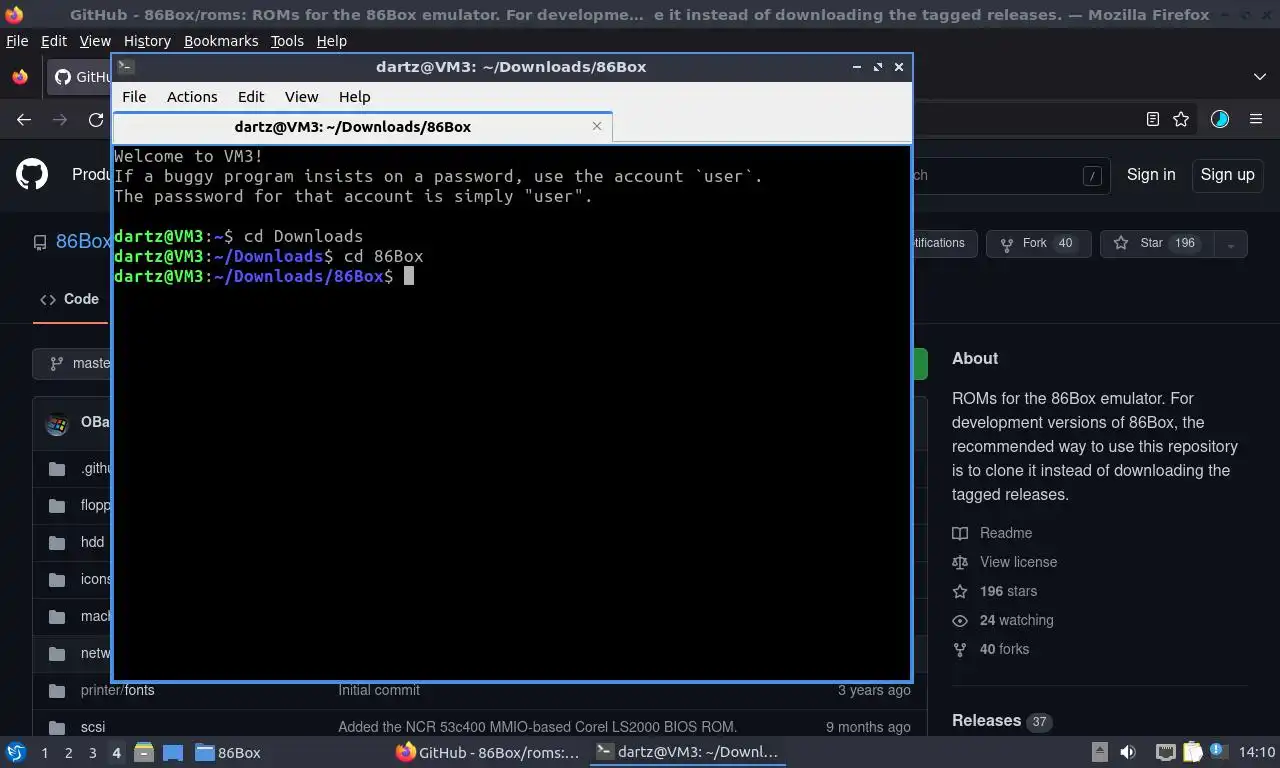This screenshot has height=768, width=1280.
Task: Open the terminal View menu
Action: click(x=301, y=97)
